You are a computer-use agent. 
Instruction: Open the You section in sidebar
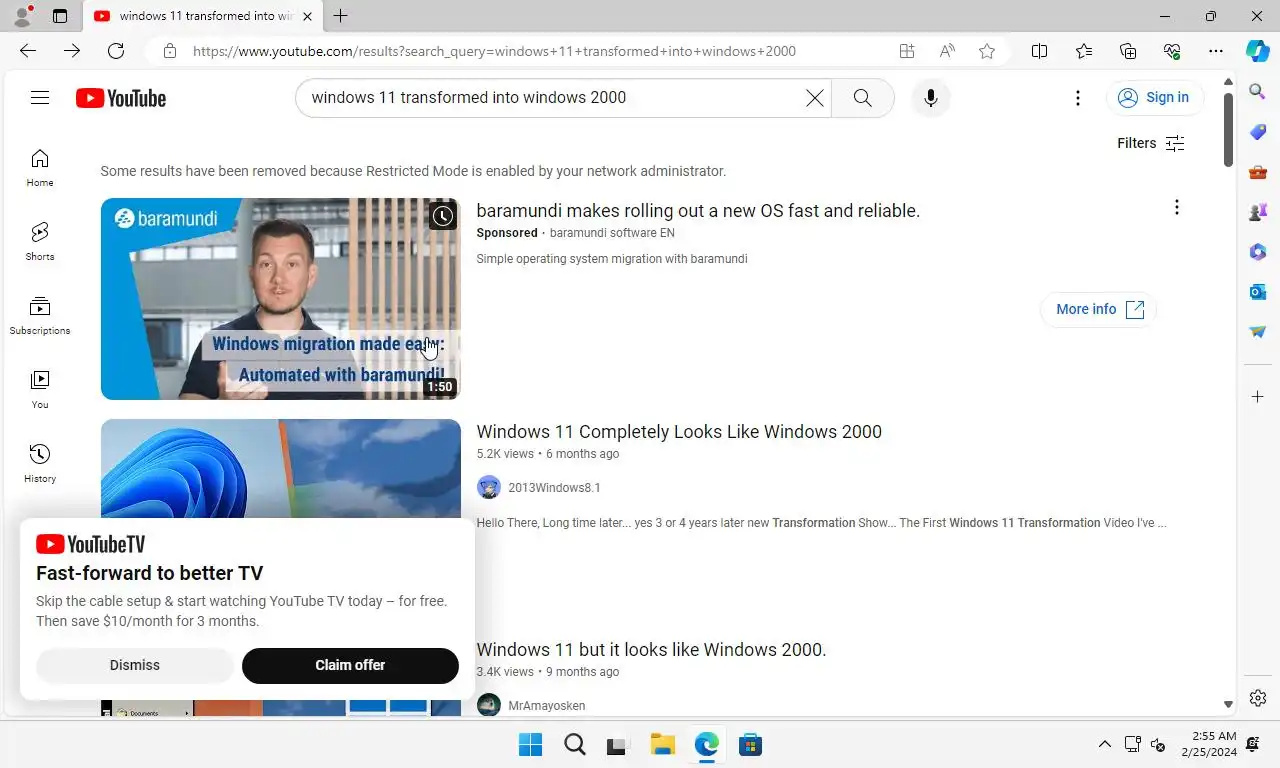point(40,390)
